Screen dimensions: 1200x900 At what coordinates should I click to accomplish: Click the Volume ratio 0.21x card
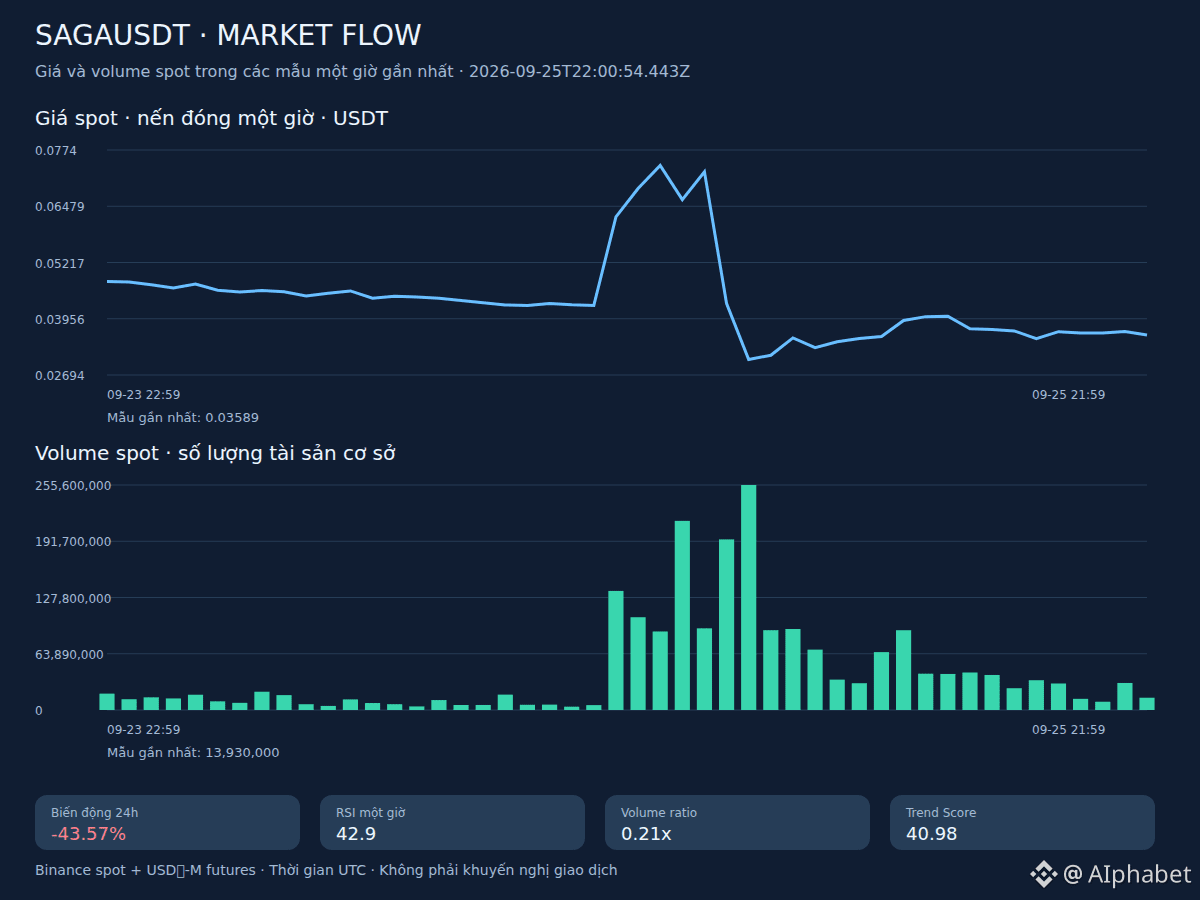click(737, 823)
